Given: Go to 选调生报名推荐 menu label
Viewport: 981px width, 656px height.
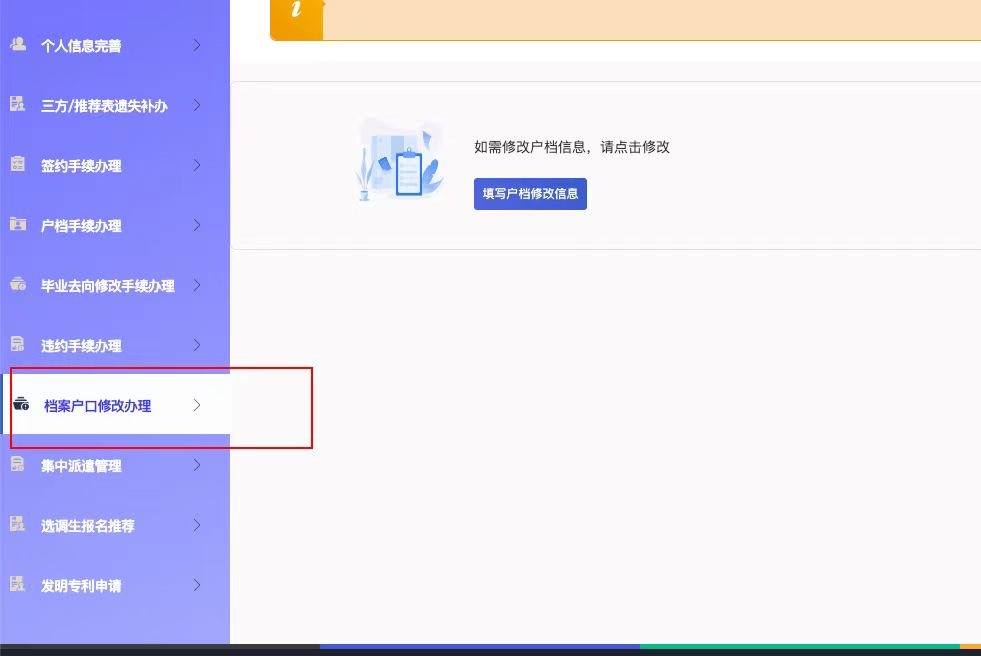Looking at the screenshot, I should (87, 526).
